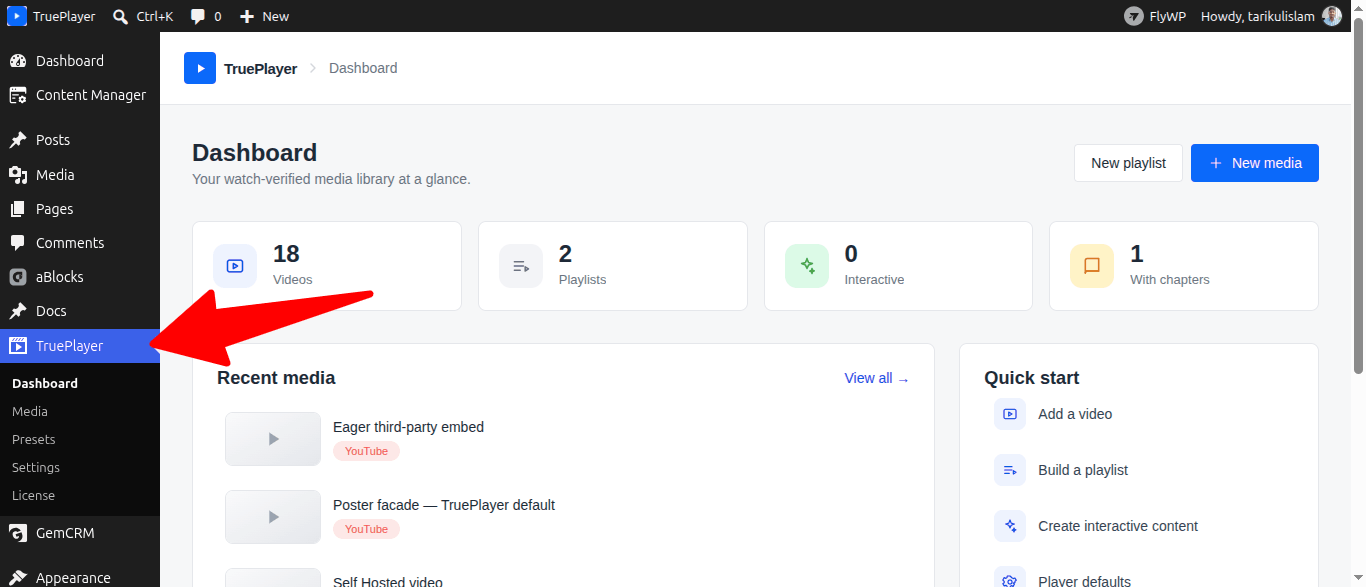Click the blue TruePlayer logo in header
1366x587 pixels.
click(x=200, y=68)
